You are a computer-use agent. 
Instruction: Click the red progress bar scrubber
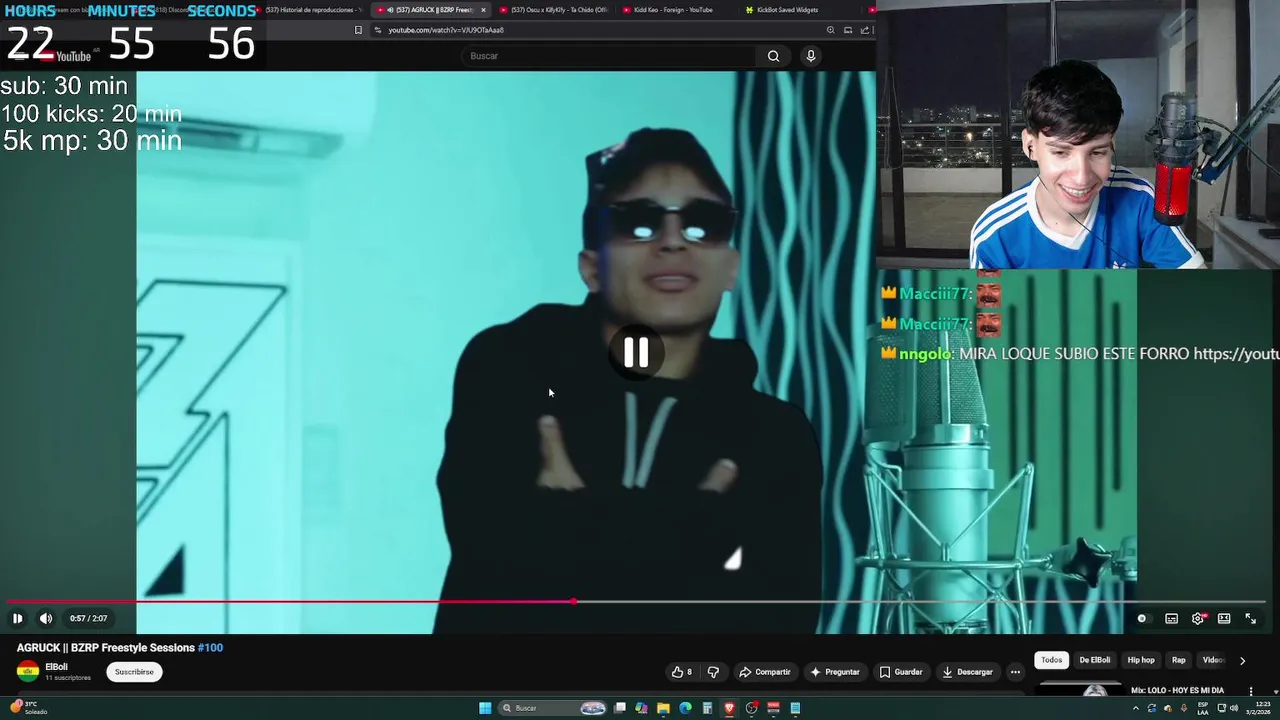click(573, 601)
